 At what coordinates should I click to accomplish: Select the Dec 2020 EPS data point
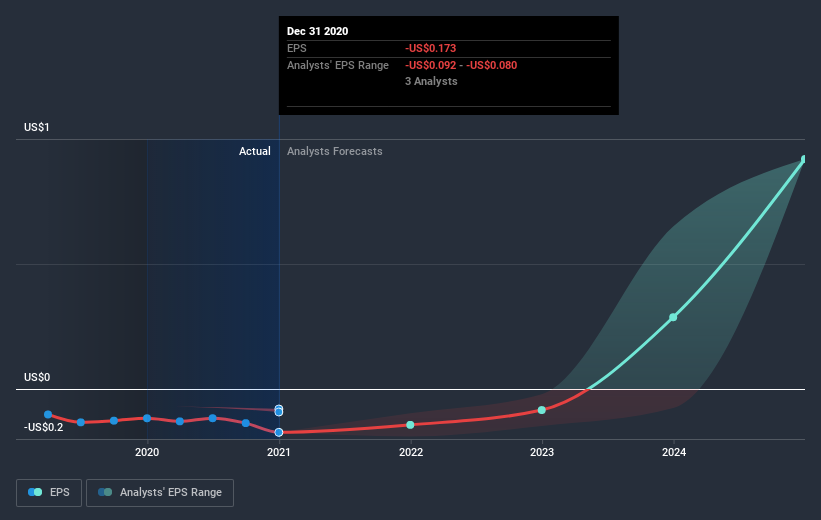point(279,432)
